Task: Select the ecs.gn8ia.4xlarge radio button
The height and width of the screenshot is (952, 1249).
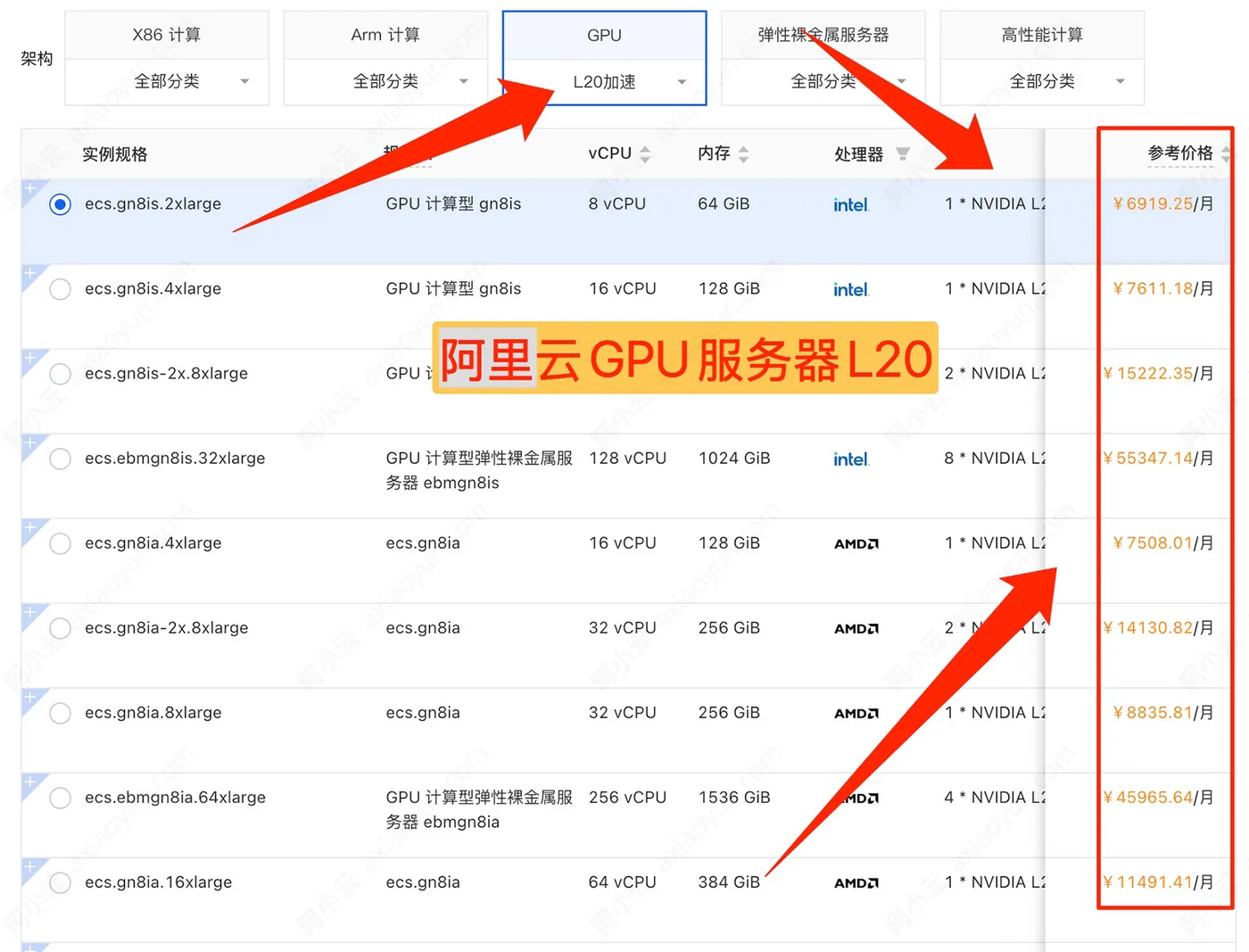Action: pos(61,543)
